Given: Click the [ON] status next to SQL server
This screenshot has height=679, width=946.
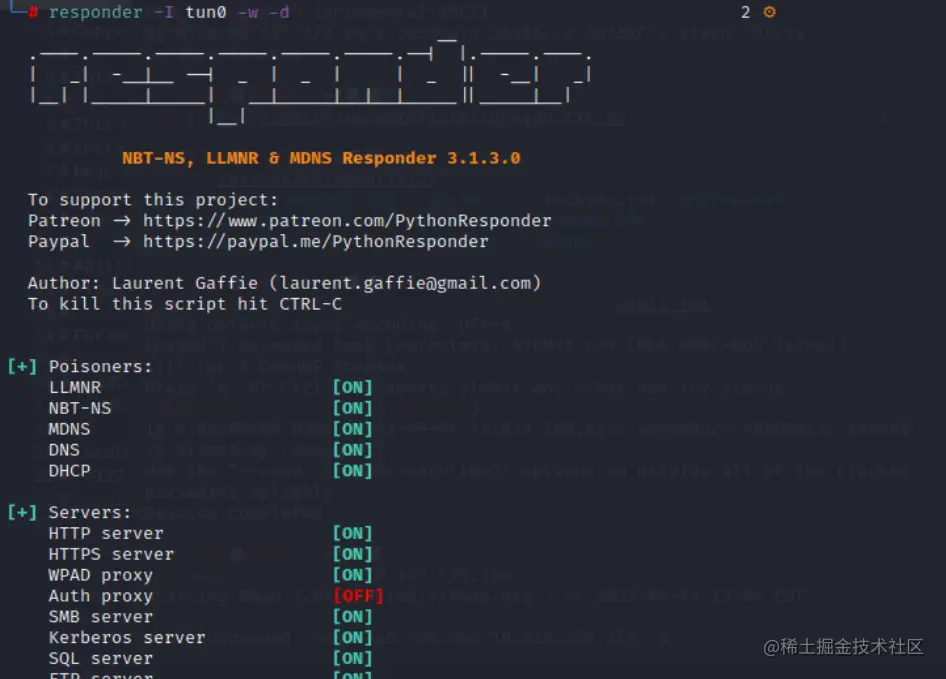Looking at the screenshot, I should (352, 658).
